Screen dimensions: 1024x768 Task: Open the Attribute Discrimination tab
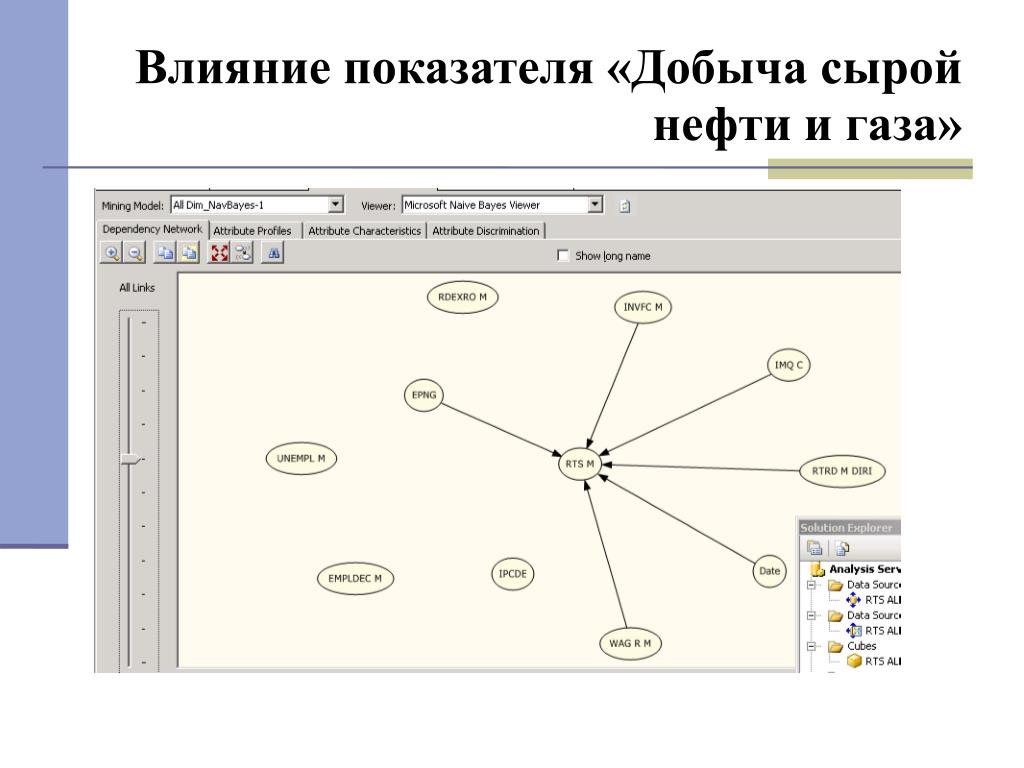pos(486,231)
